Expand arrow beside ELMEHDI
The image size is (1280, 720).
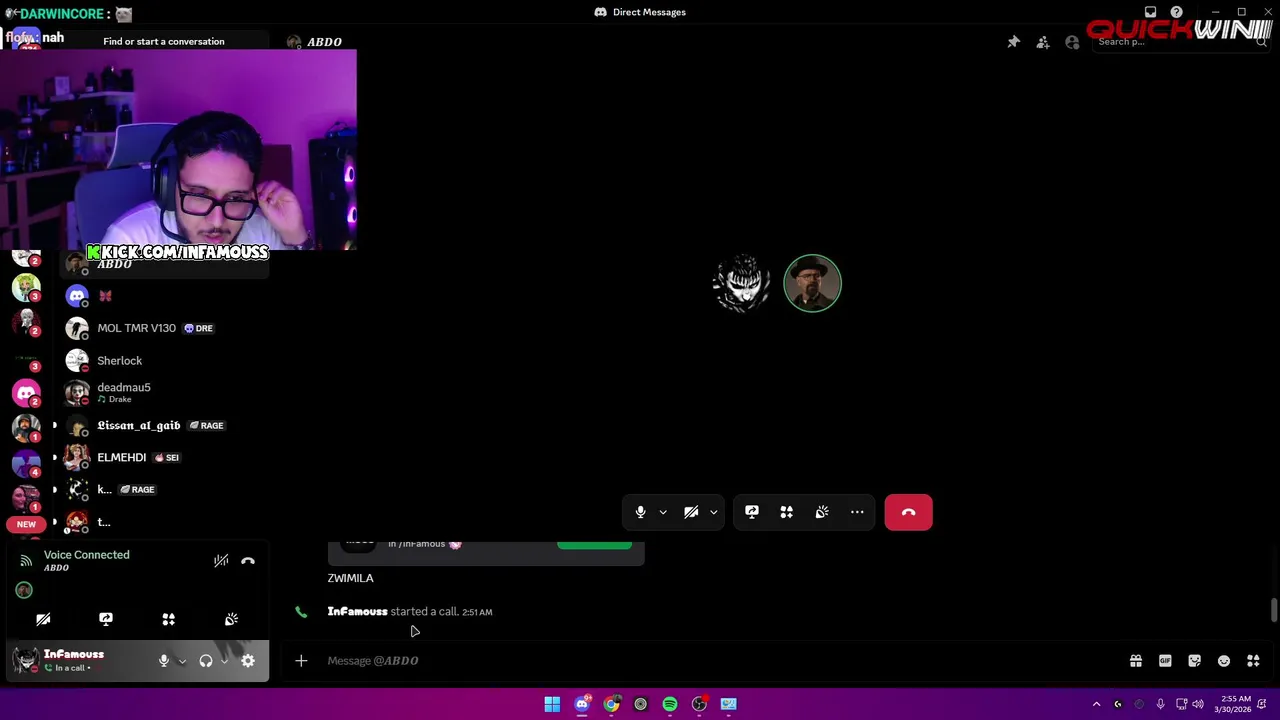(55, 457)
